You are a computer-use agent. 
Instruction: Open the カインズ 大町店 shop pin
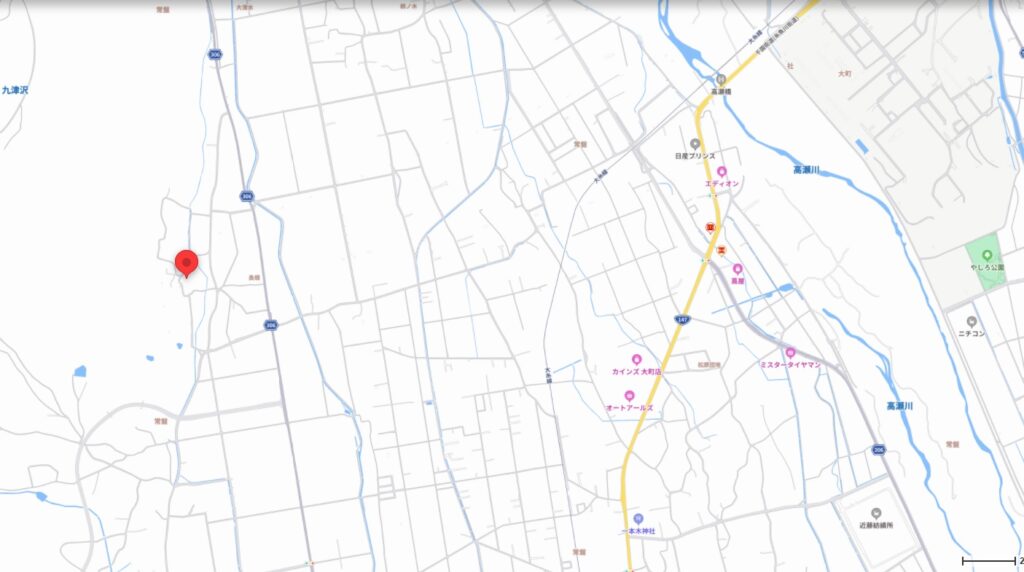(636, 359)
